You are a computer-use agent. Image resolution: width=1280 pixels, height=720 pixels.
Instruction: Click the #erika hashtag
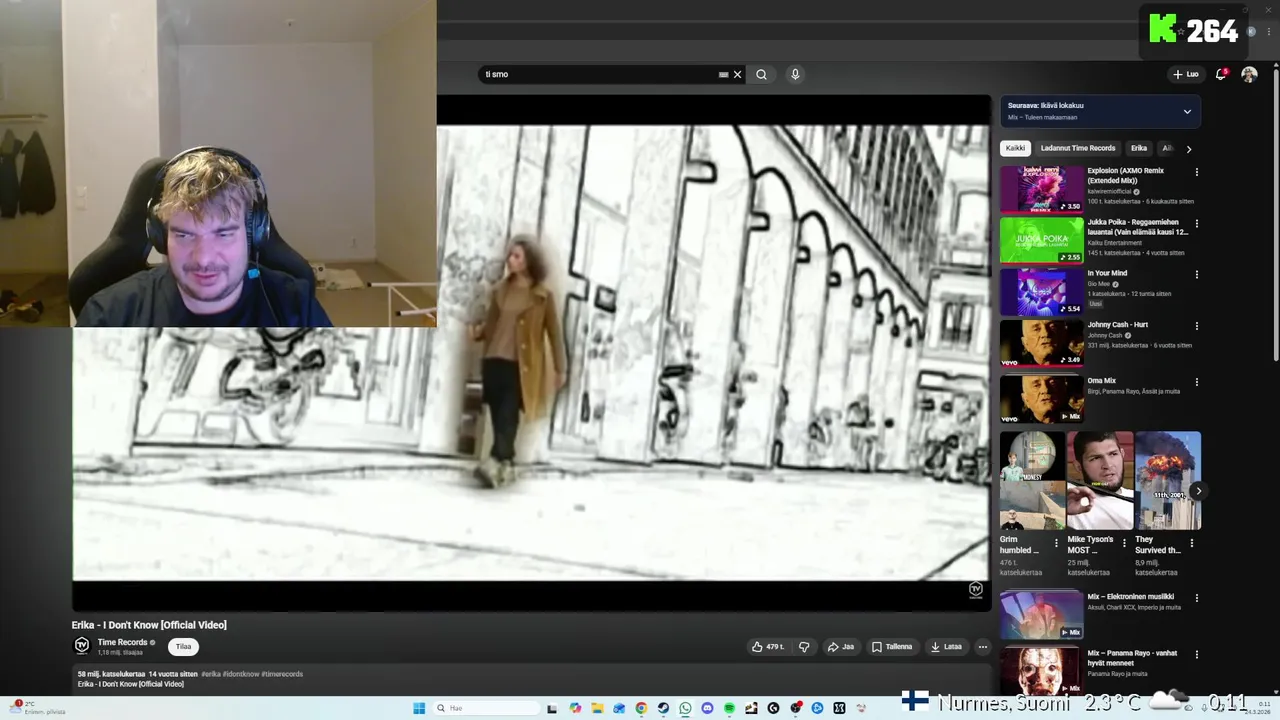pyautogui.click(x=211, y=674)
